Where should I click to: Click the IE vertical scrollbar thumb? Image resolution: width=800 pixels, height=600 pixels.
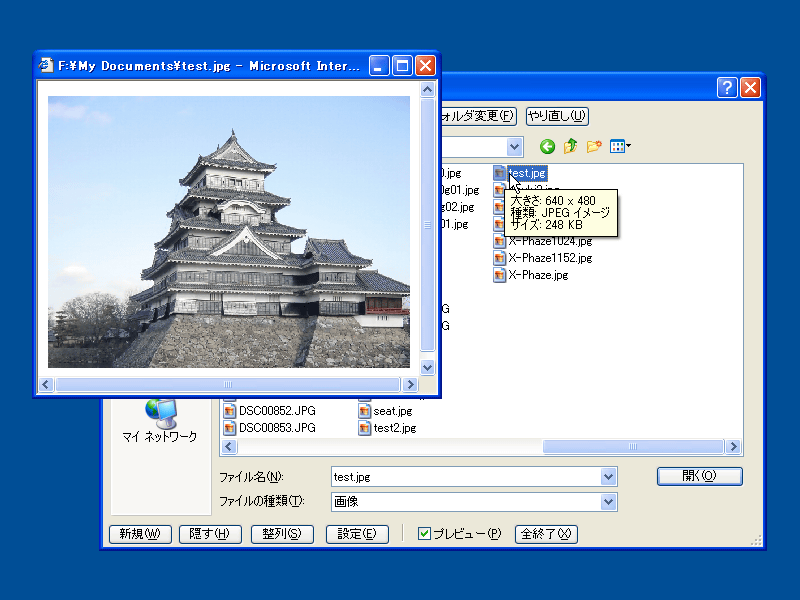[x=428, y=224]
